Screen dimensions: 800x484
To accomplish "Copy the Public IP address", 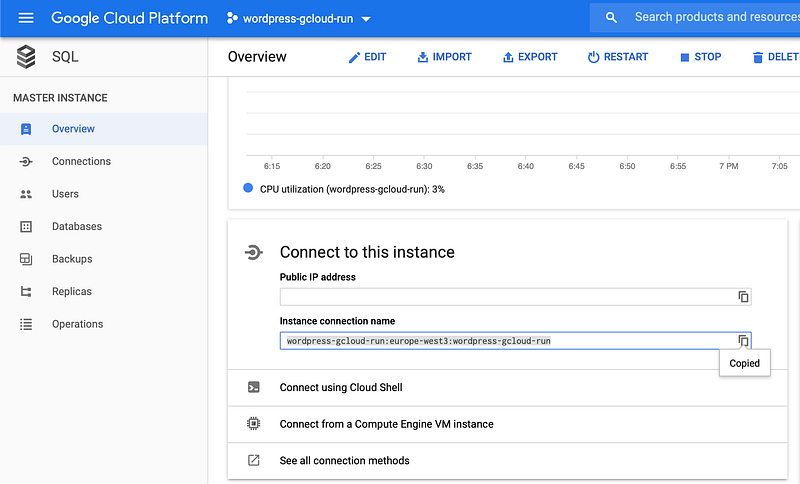I will click(x=743, y=297).
